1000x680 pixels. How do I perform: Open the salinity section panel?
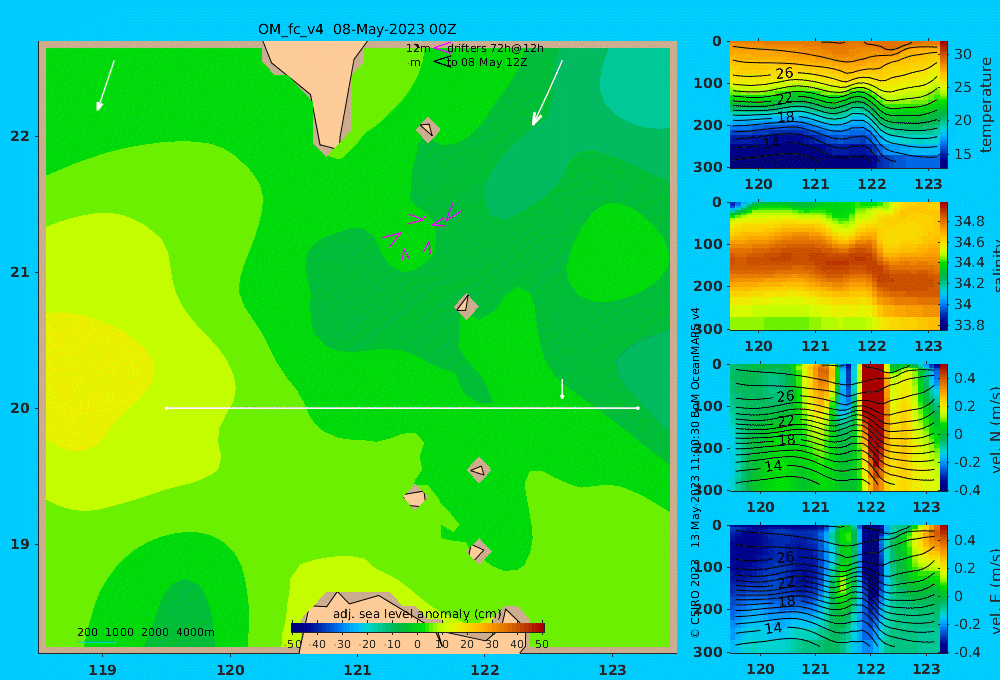tap(834, 266)
